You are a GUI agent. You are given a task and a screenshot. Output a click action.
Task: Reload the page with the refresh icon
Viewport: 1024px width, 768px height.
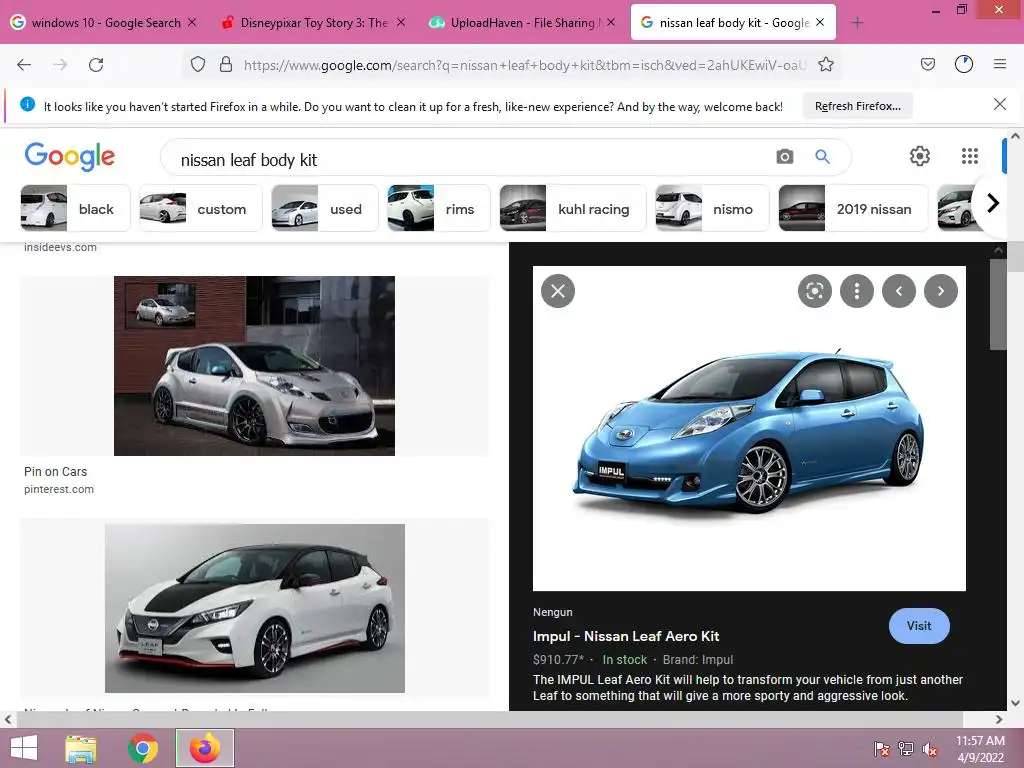point(96,65)
